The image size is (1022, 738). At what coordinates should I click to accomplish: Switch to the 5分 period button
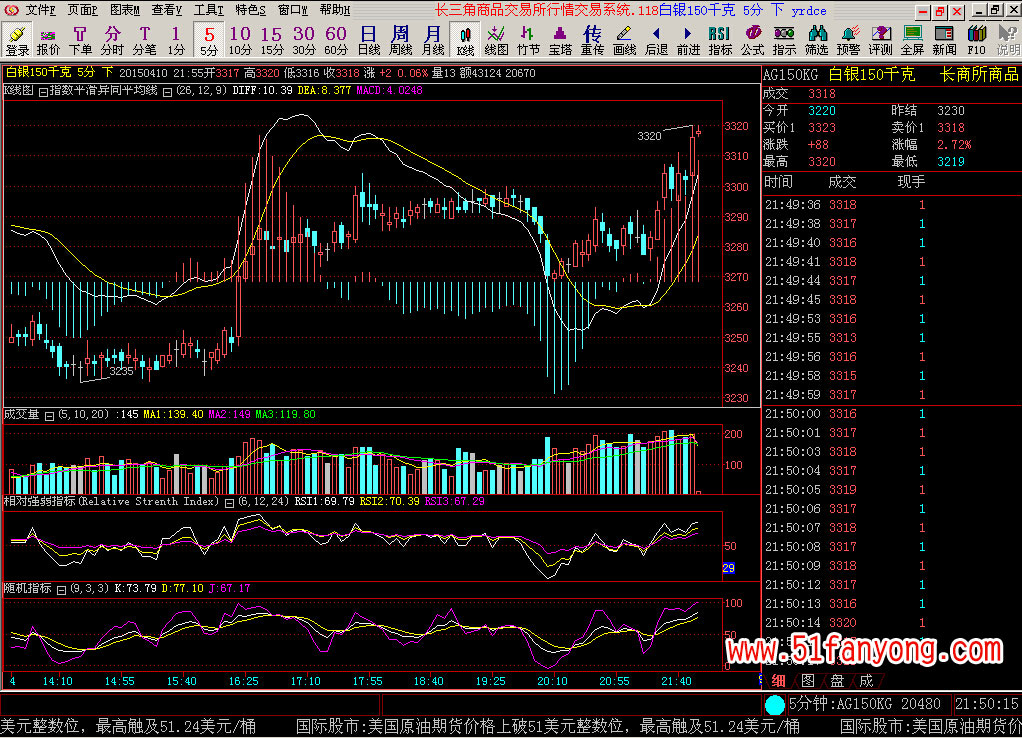[208, 40]
